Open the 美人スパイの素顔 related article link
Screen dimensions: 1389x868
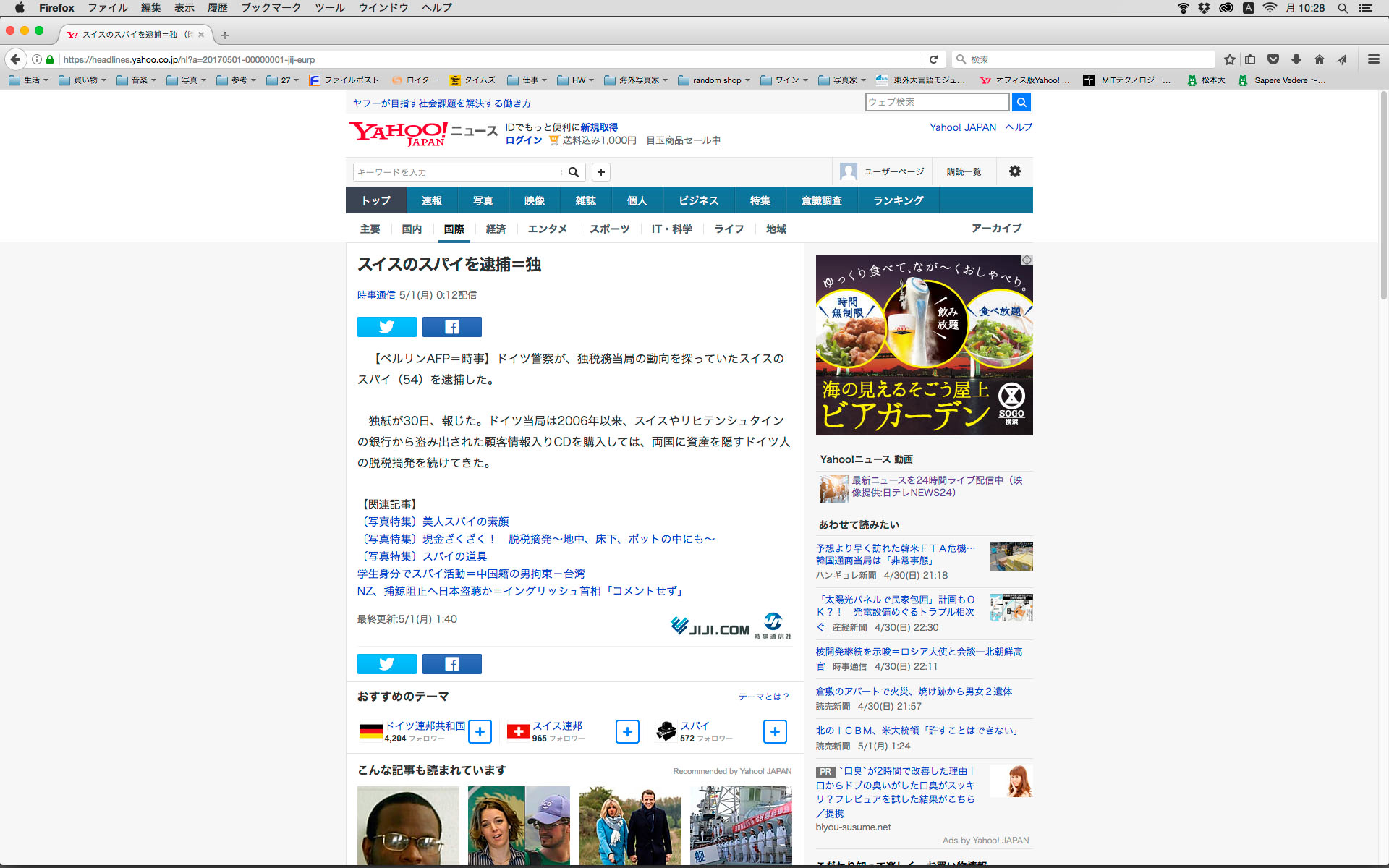(465, 522)
